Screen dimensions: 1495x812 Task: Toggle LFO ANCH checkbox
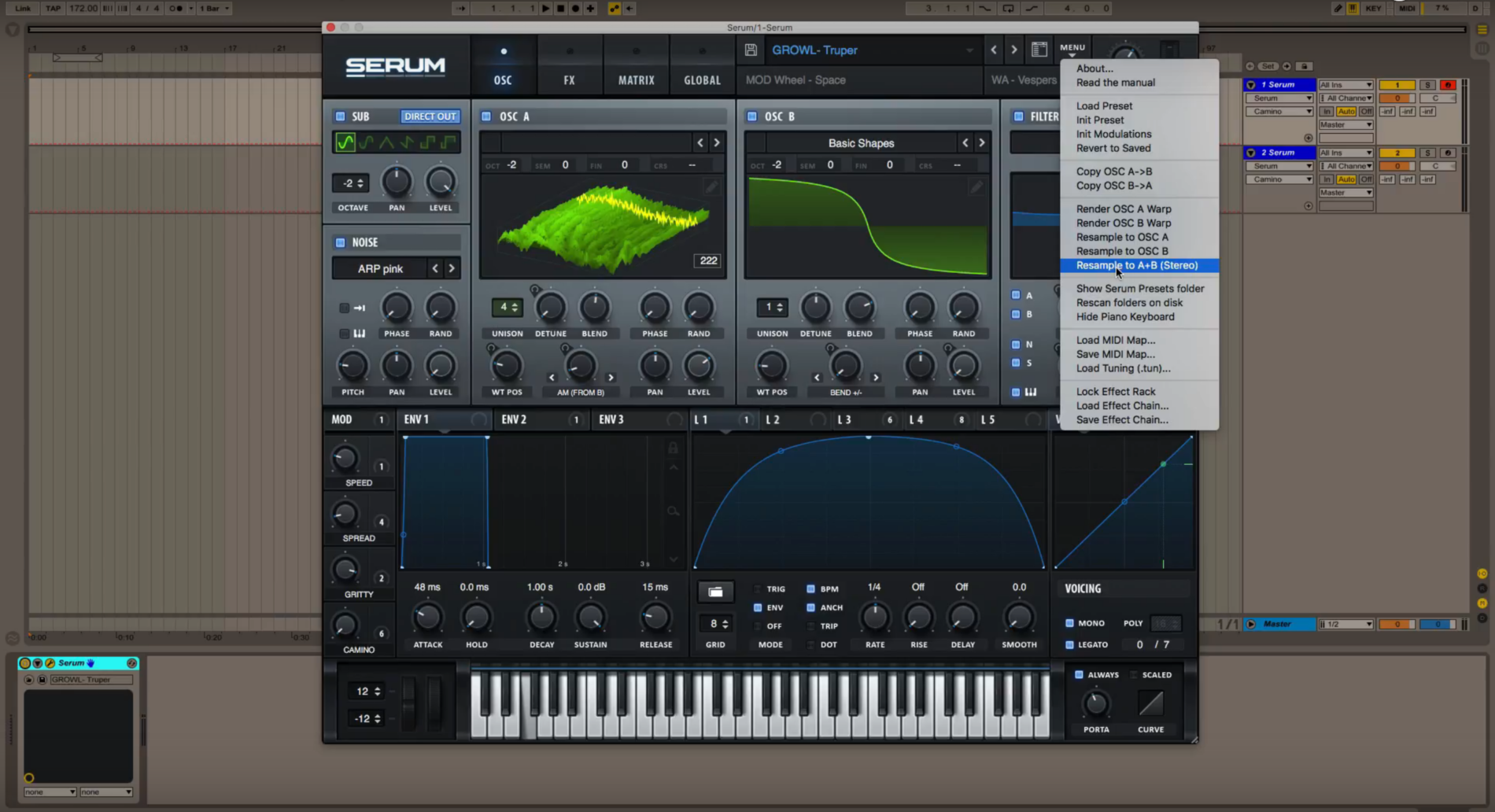[x=810, y=607]
